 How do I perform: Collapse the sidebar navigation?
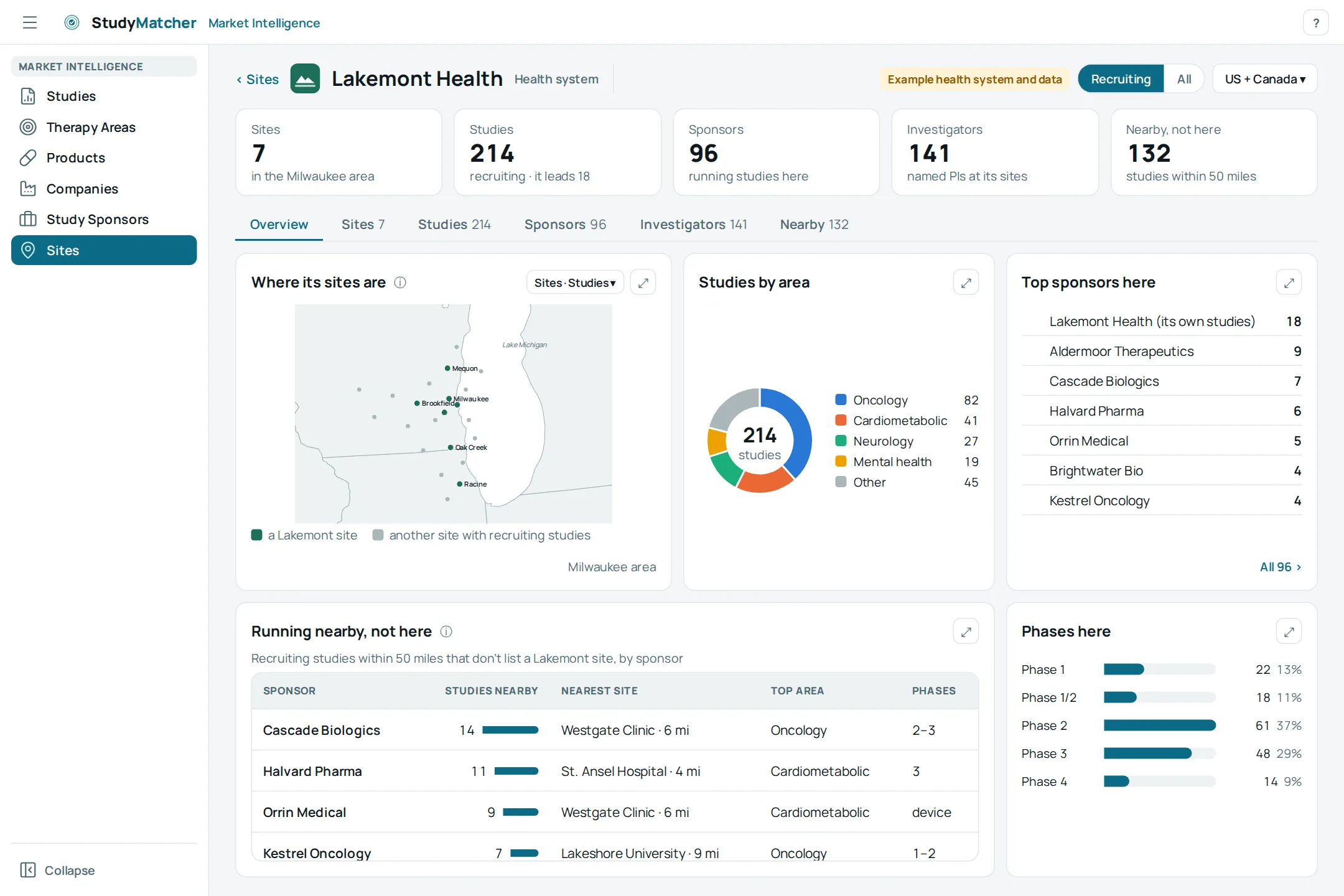57,870
